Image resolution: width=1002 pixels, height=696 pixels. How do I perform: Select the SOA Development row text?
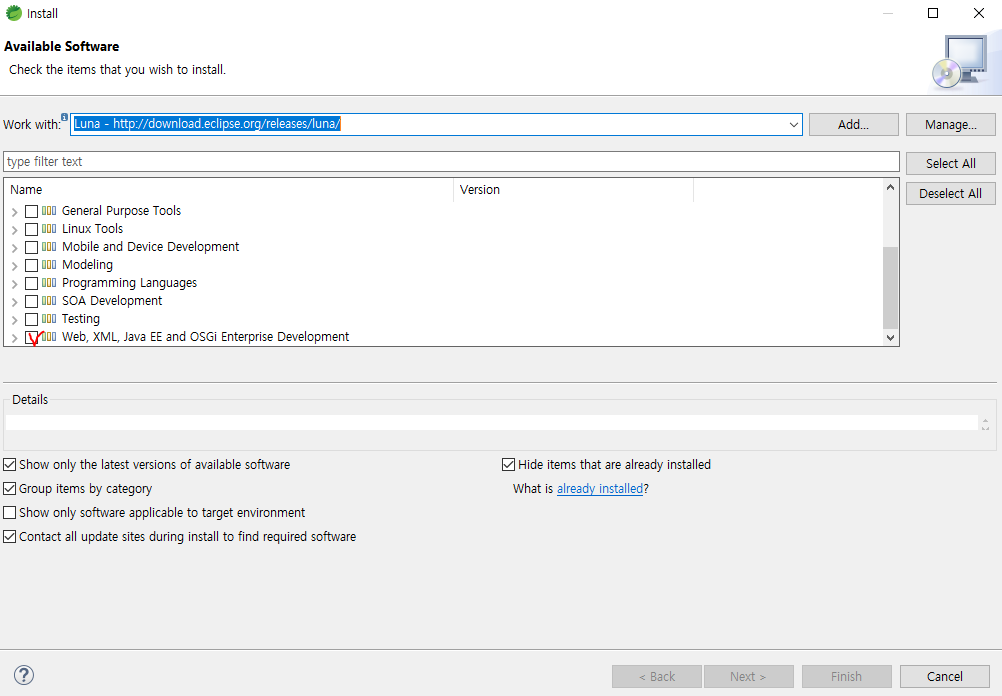[x=112, y=301]
